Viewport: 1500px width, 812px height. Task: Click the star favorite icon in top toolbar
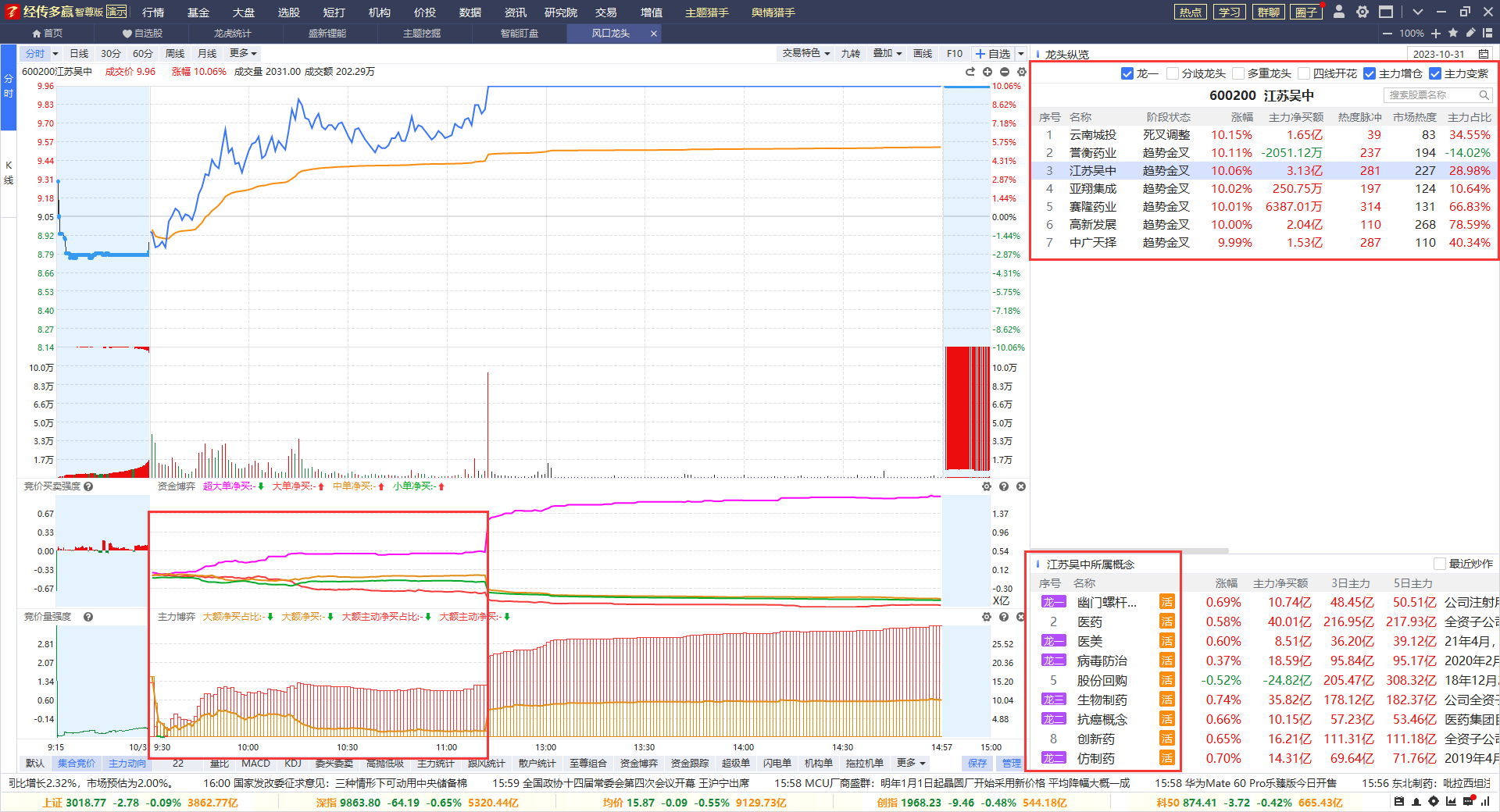pyautogui.click(x=1453, y=33)
